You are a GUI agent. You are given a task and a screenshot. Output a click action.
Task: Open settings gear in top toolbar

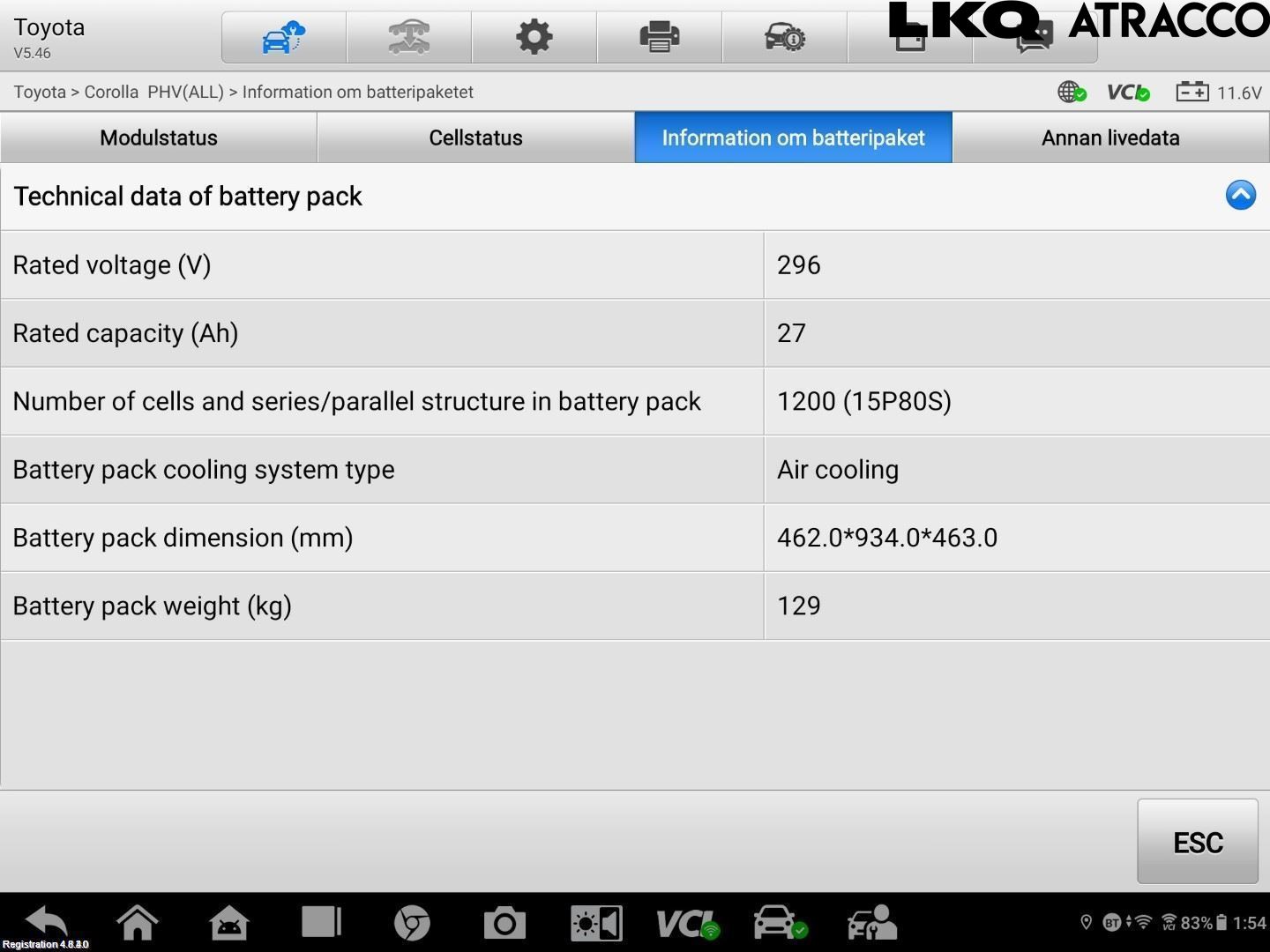(x=534, y=38)
